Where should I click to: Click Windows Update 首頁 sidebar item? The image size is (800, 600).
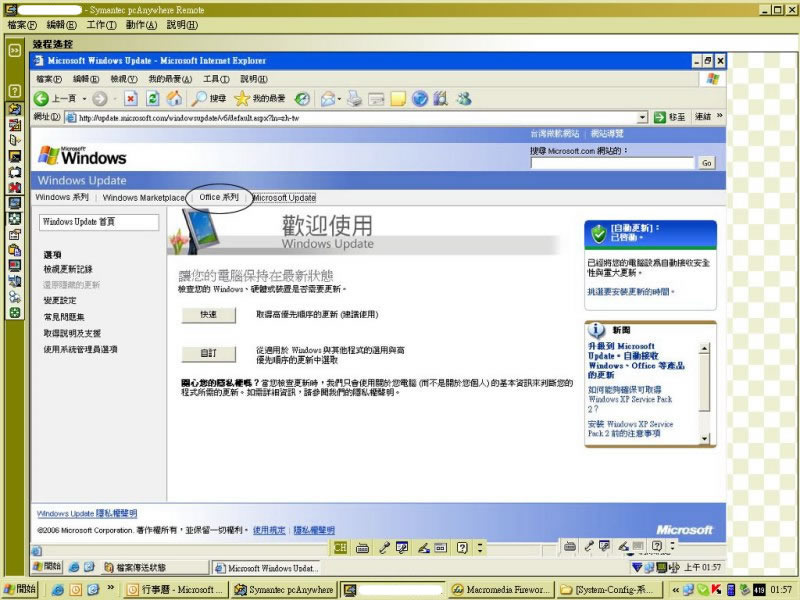coord(99,222)
